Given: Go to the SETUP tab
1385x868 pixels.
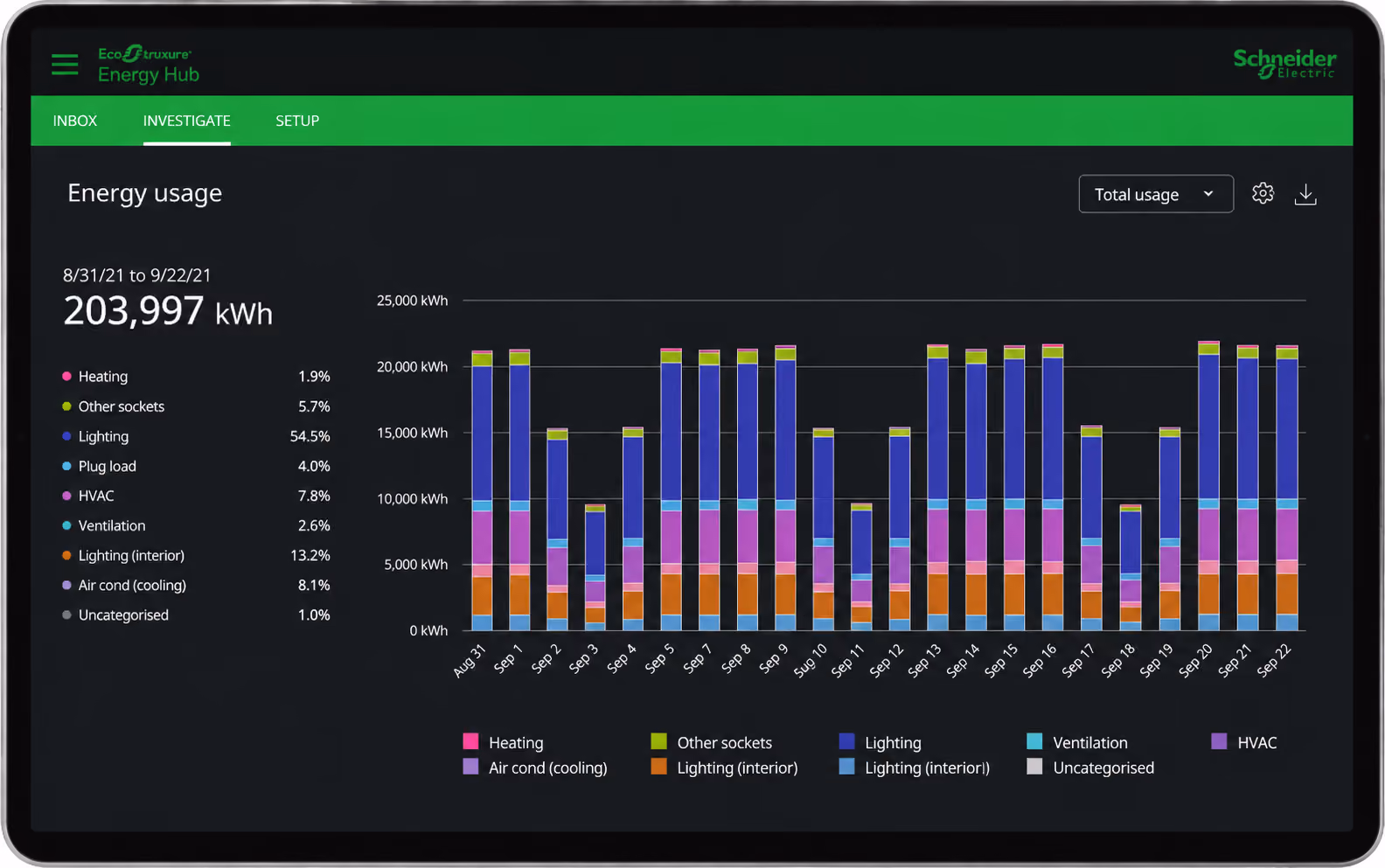Looking at the screenshot, I should tap(297, 121).
